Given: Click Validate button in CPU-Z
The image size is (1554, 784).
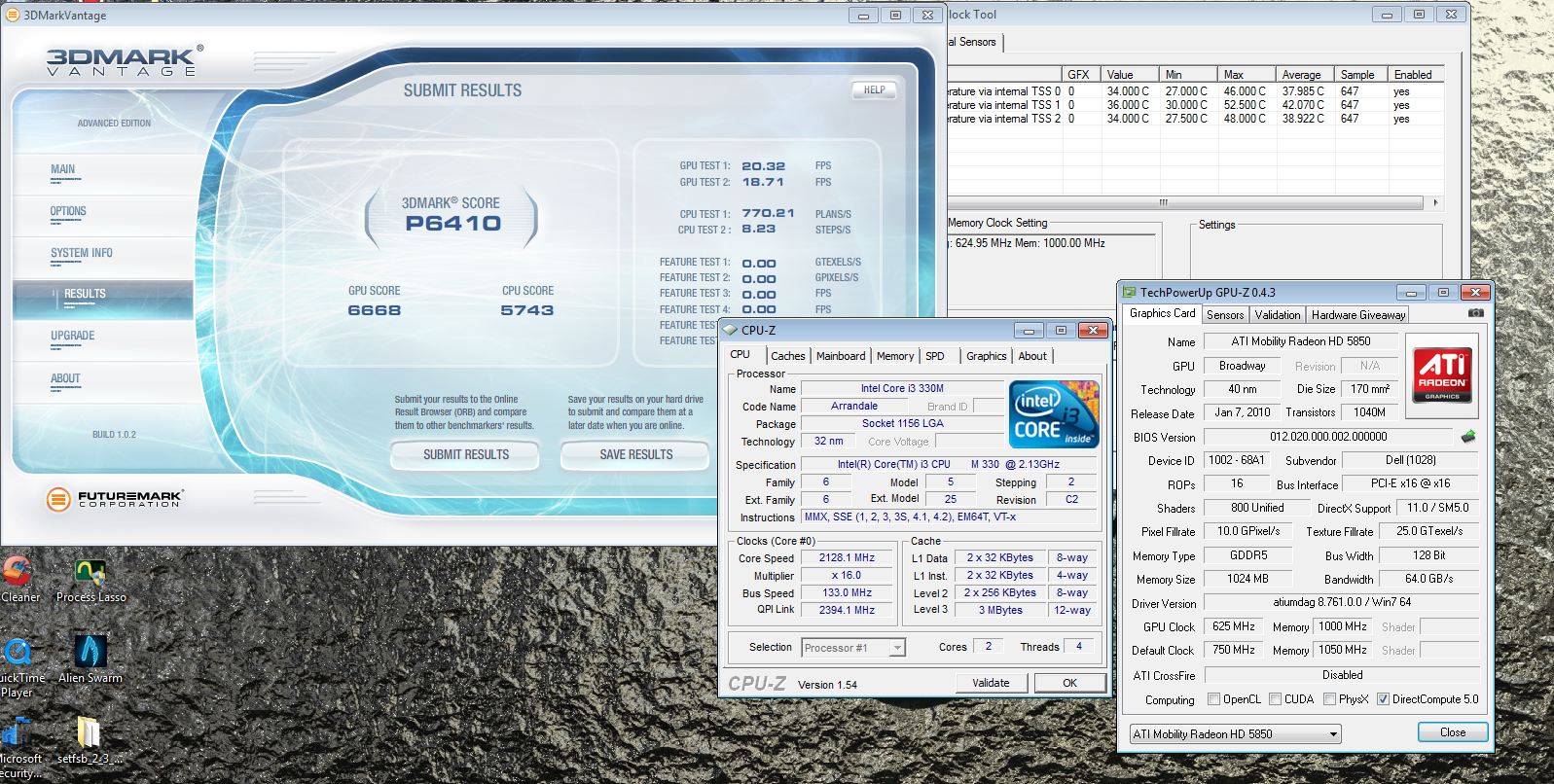Looking at the screenshot, I should click(x=991, y=683).
